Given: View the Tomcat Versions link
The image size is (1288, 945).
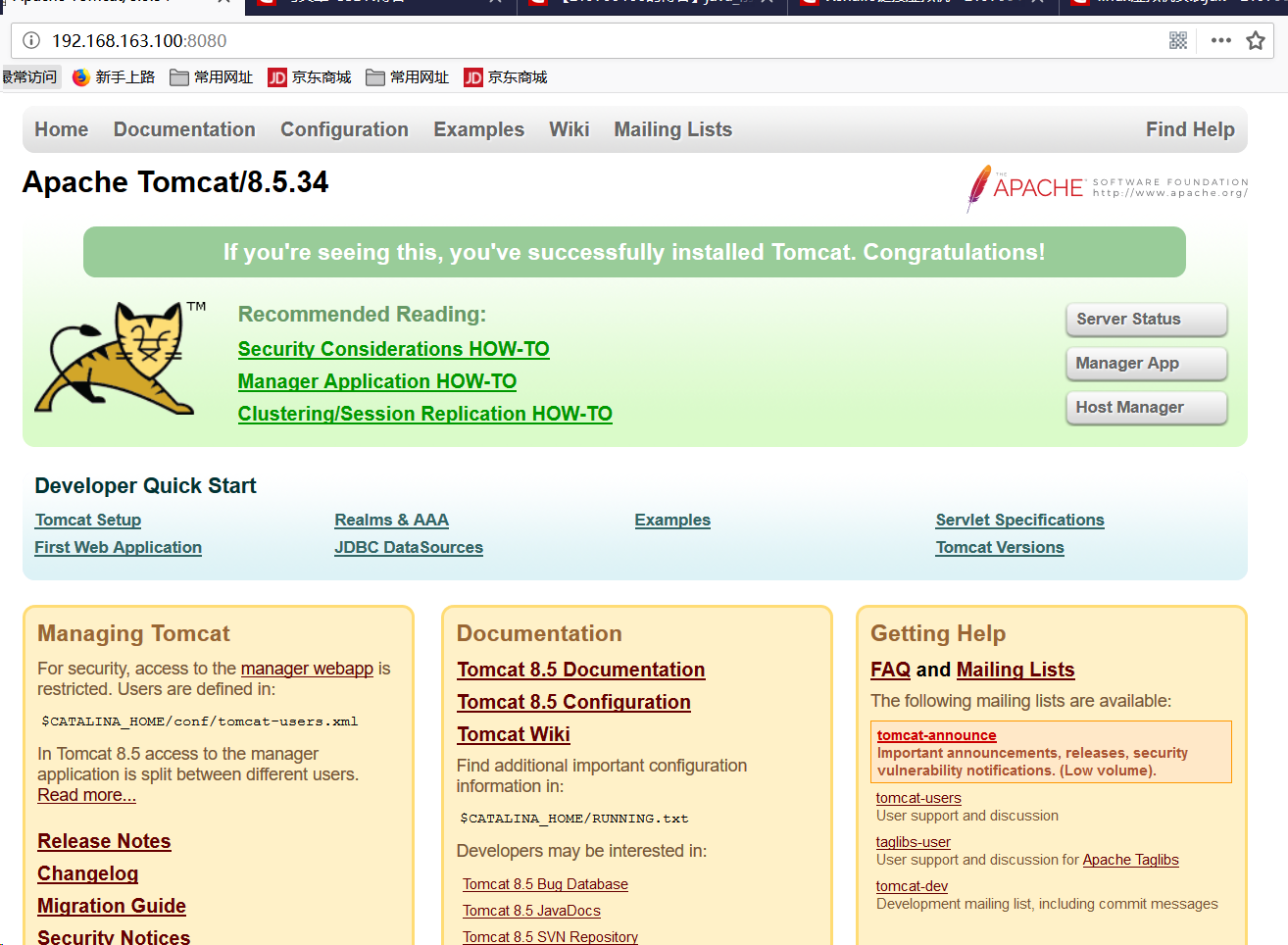Looking at the screenshot, I should point(1000,547).
